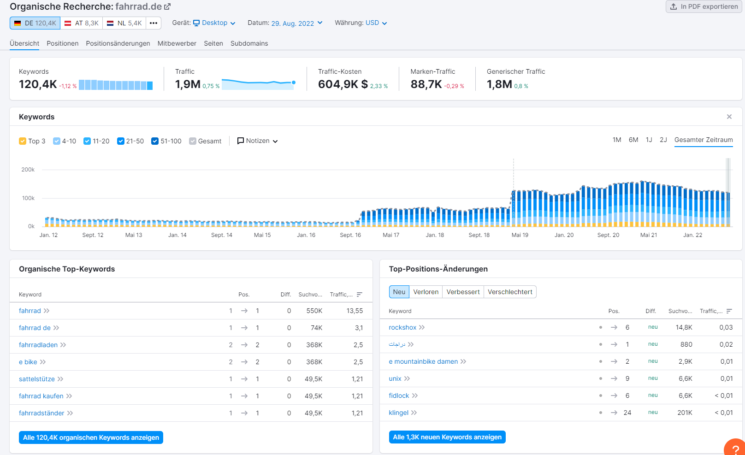Open SERP arrows next to fahrradständer
745x455 pixels.
click(x=70, y=413)
